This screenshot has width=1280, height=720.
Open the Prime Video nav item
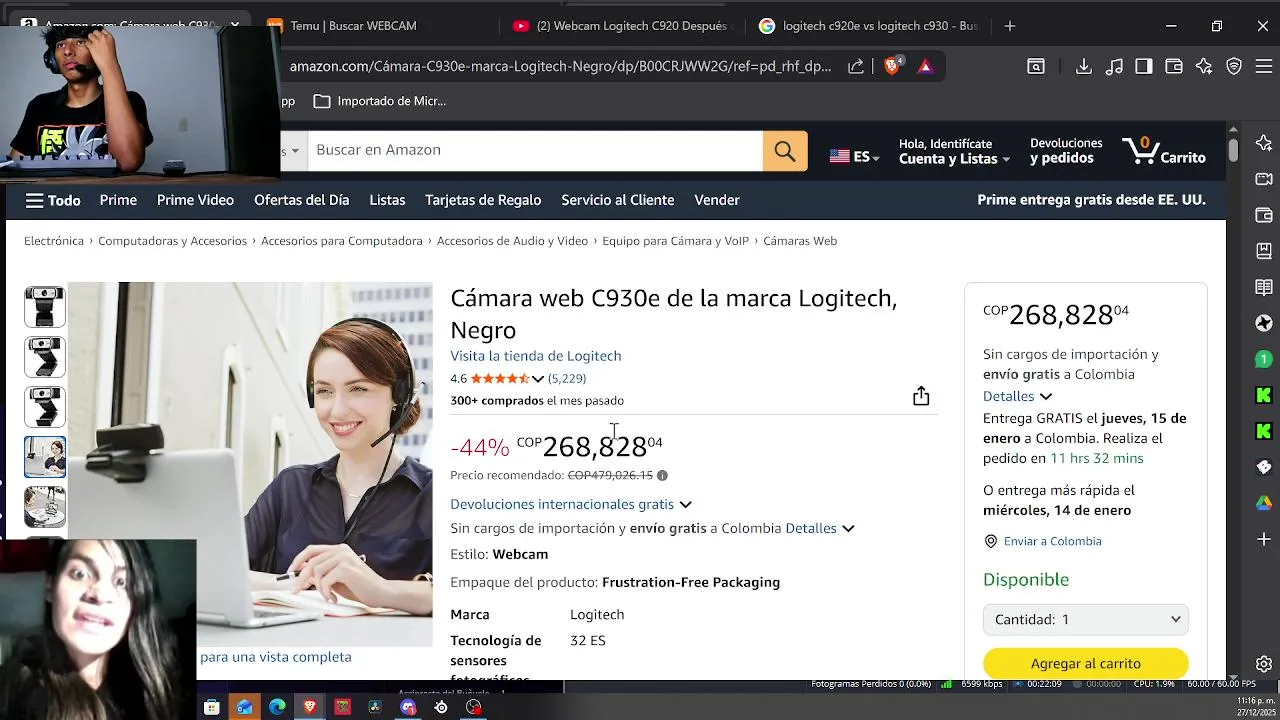coord(195,200)
